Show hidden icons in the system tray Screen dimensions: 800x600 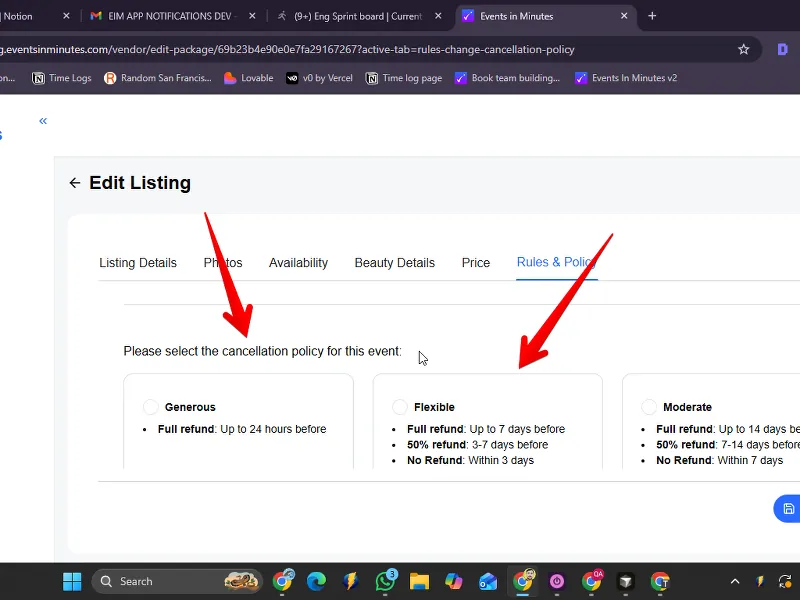[735, 581]
